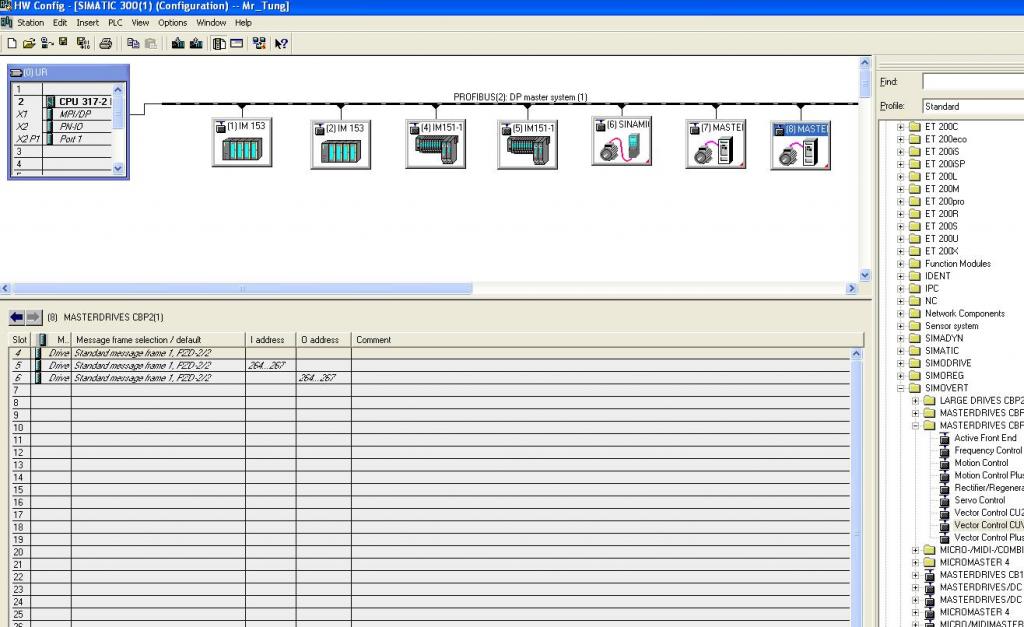
Task: Click the Message frame selection column header
Action: click(158, 340)
